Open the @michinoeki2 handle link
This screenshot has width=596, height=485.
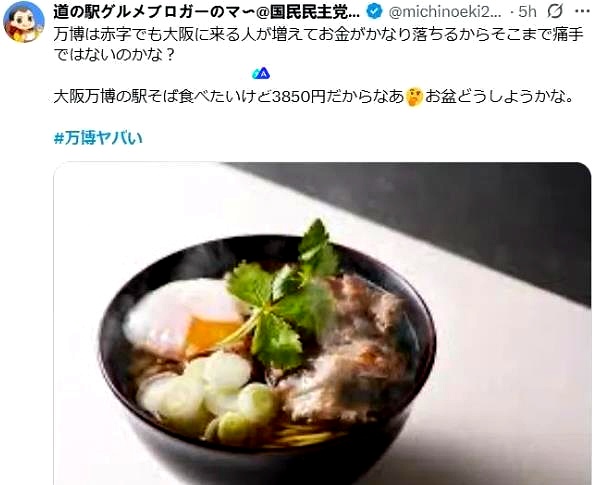click(x=445, y=13)
